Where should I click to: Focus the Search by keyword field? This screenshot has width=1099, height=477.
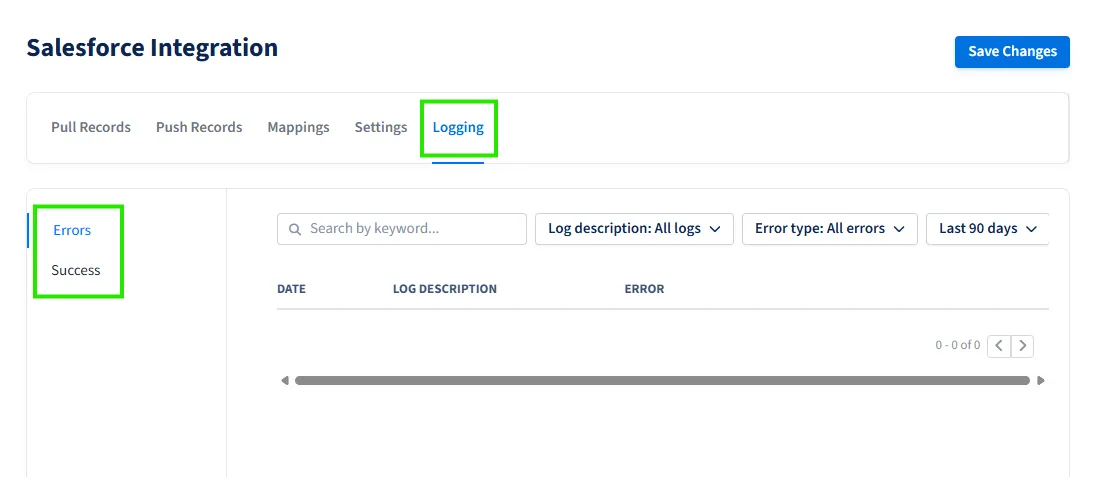pos(412,229)
